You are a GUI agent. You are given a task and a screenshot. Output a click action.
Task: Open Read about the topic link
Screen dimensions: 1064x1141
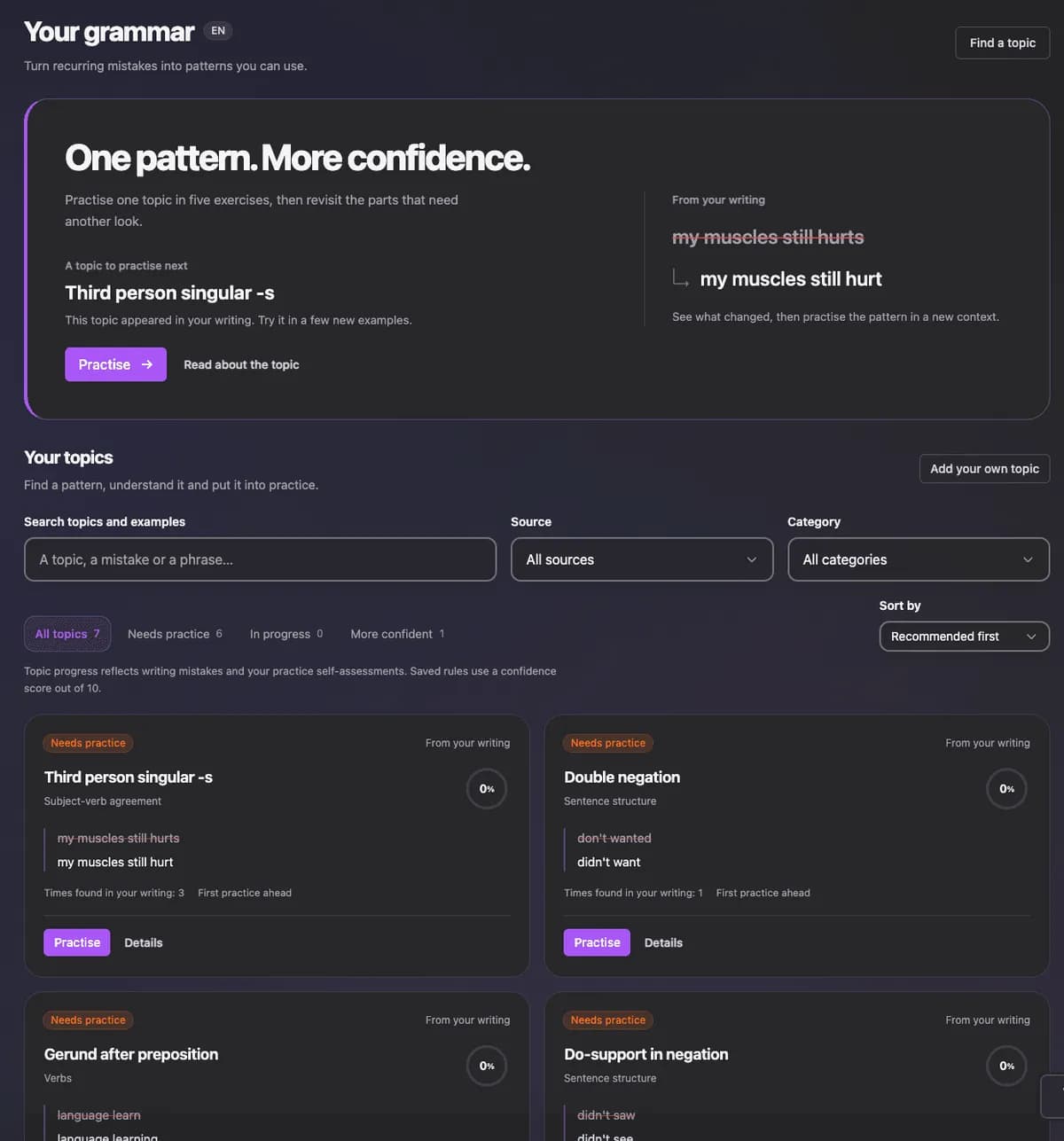point(241,364)
